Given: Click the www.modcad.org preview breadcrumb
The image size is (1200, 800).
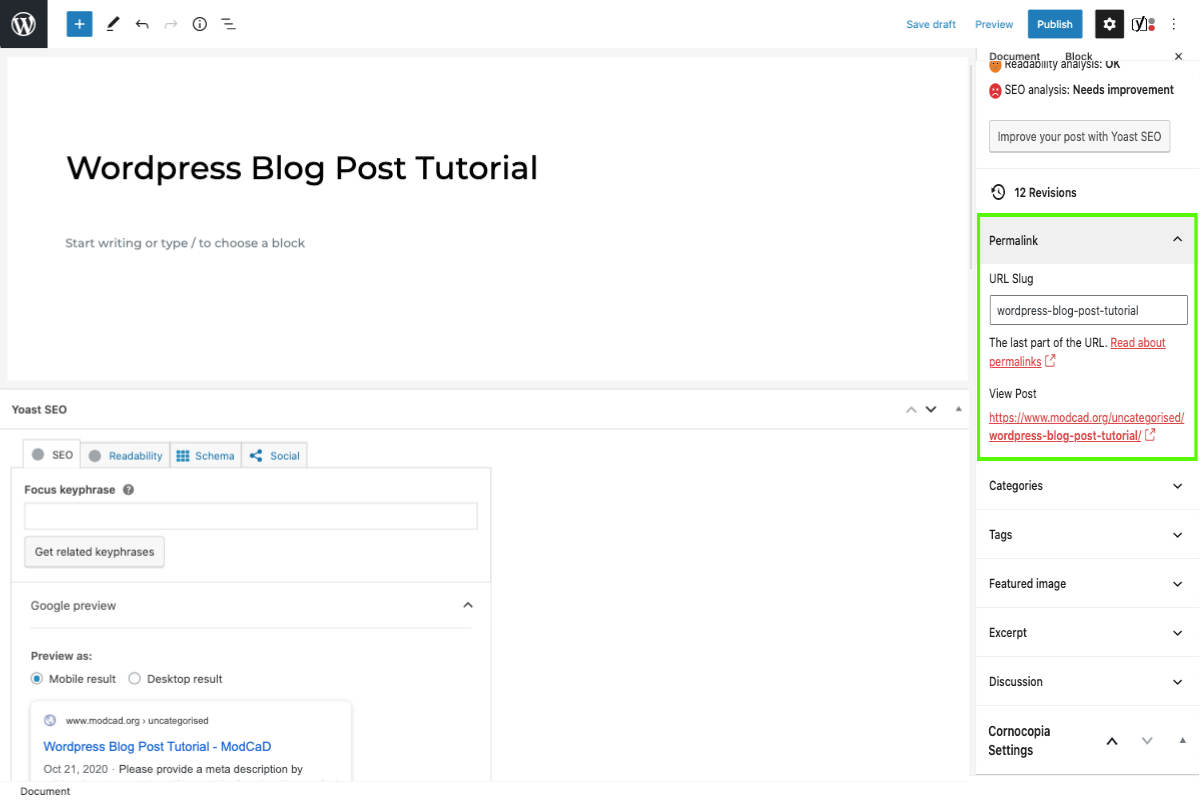Looking at the screenshot, I should pos(137,720).
